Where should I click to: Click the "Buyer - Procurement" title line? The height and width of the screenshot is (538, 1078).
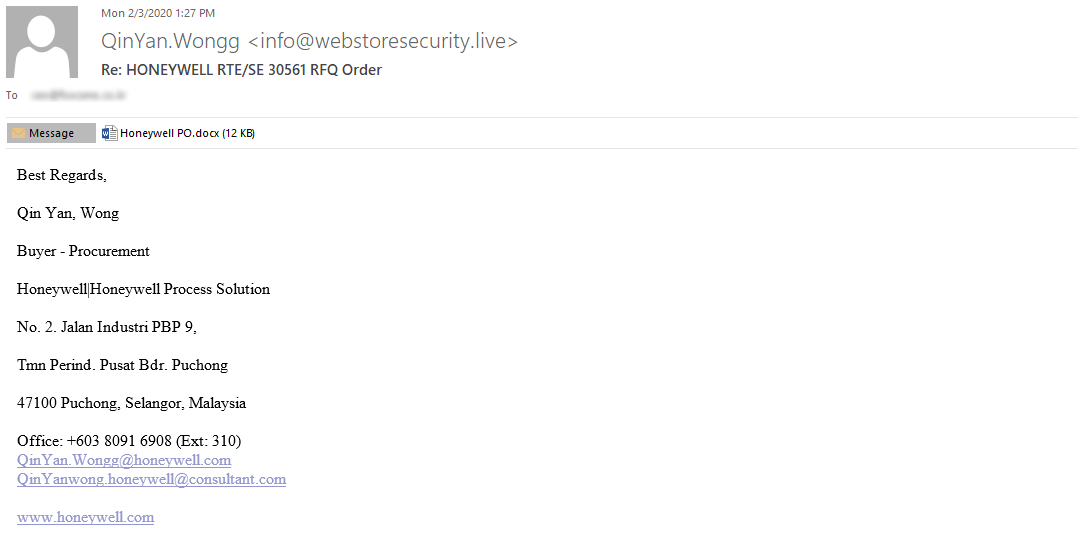click(83, 251)
